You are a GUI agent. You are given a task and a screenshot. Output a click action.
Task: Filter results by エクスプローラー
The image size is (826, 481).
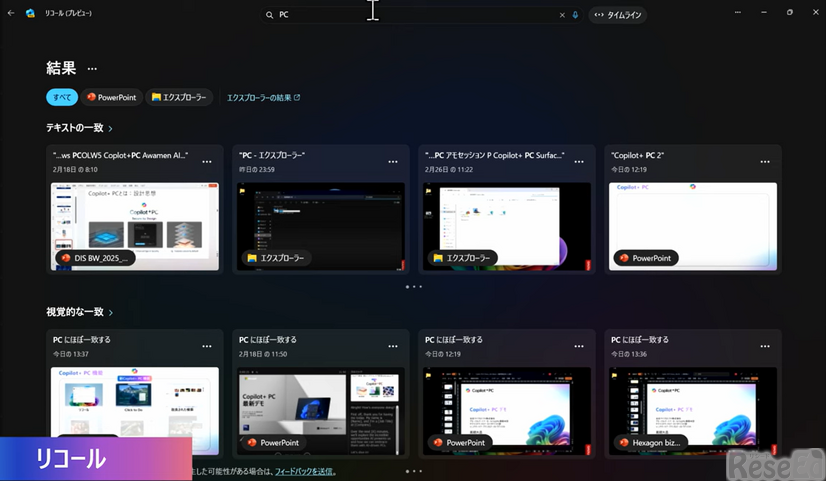pos(179,97)
